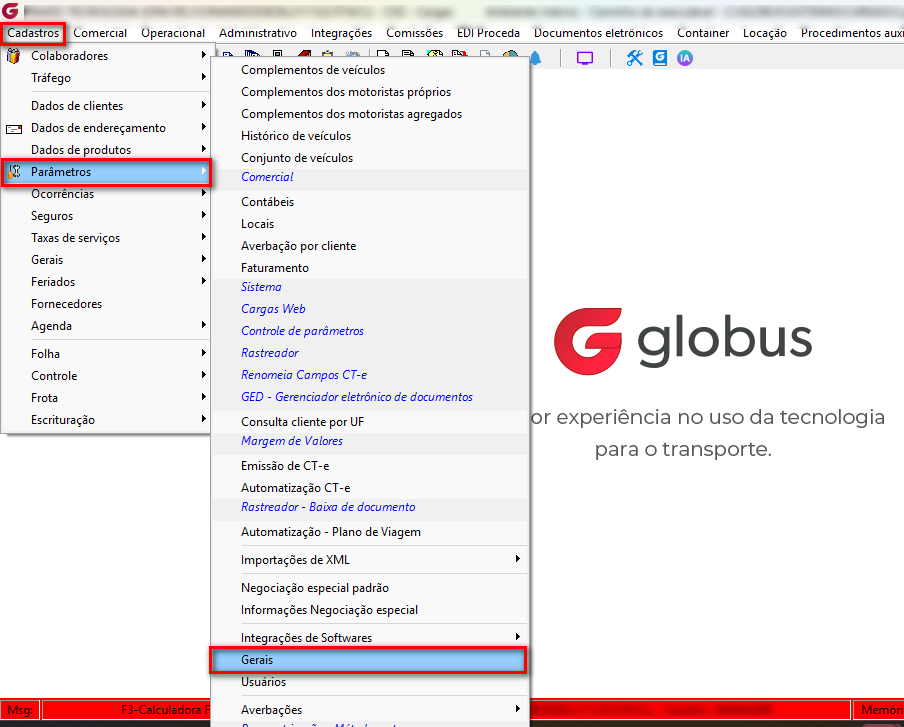Click the Parâmetros tools icon
Screen dimensions: 904x727
pyautogui.click(x=14, y=172)
